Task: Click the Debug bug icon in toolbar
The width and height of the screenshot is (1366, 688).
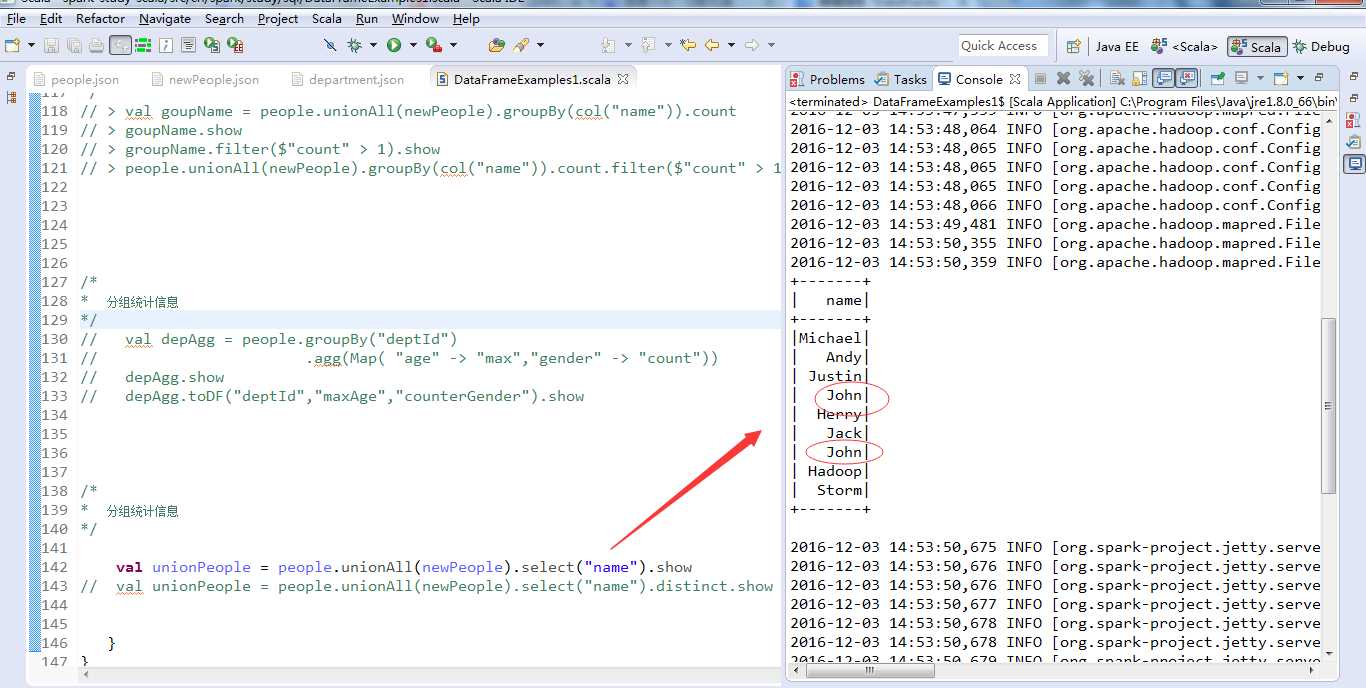Action: pyautogui.click(x=354, y=45)
